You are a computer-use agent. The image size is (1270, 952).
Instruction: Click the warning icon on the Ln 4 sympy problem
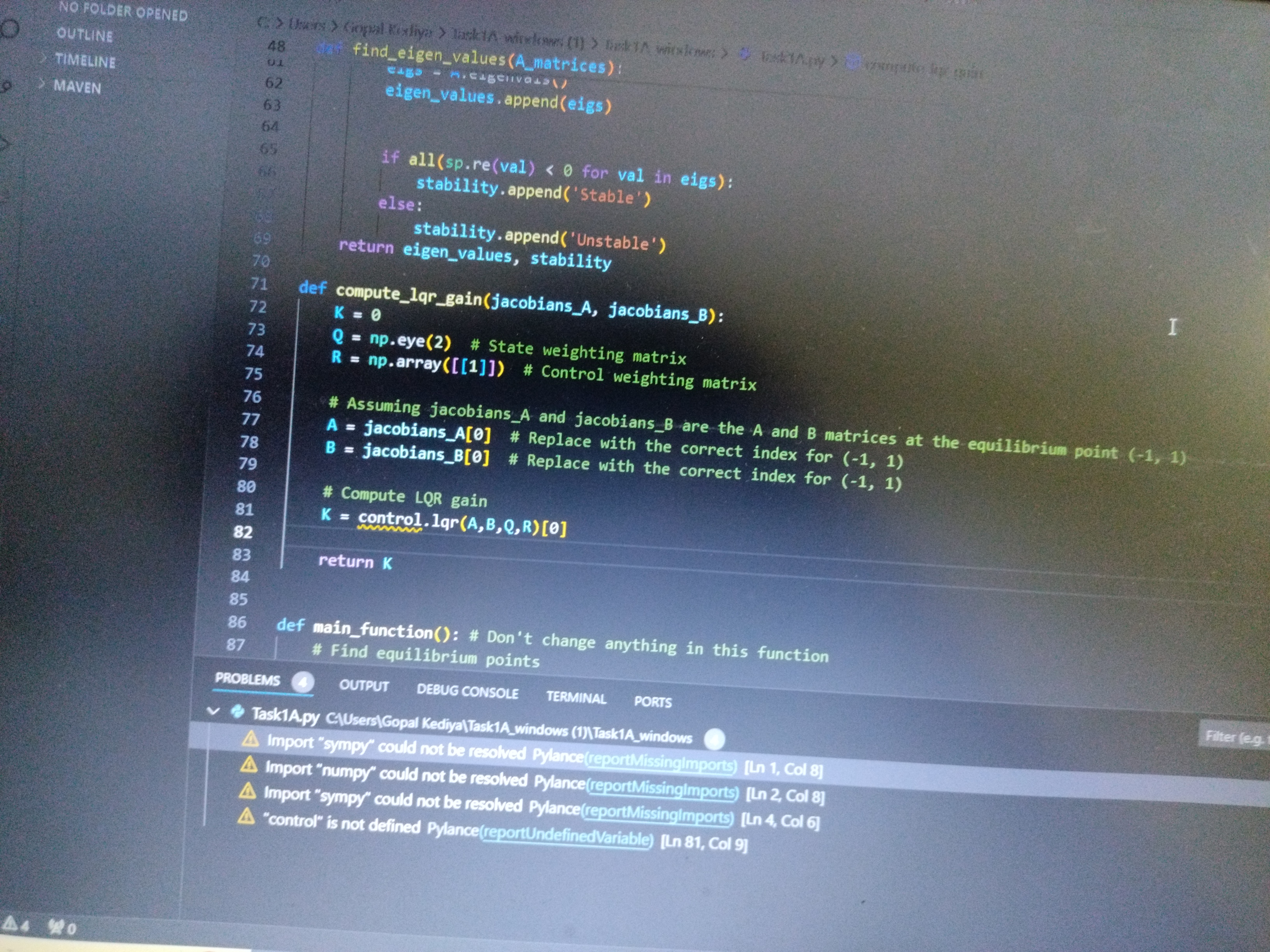[247, 791]
